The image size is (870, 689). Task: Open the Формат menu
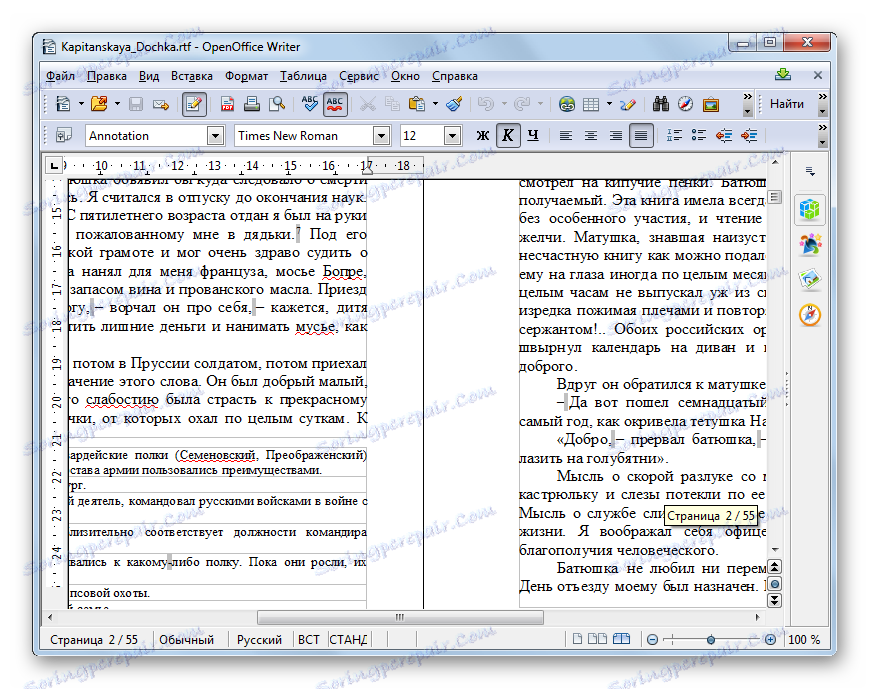point(246,76)
